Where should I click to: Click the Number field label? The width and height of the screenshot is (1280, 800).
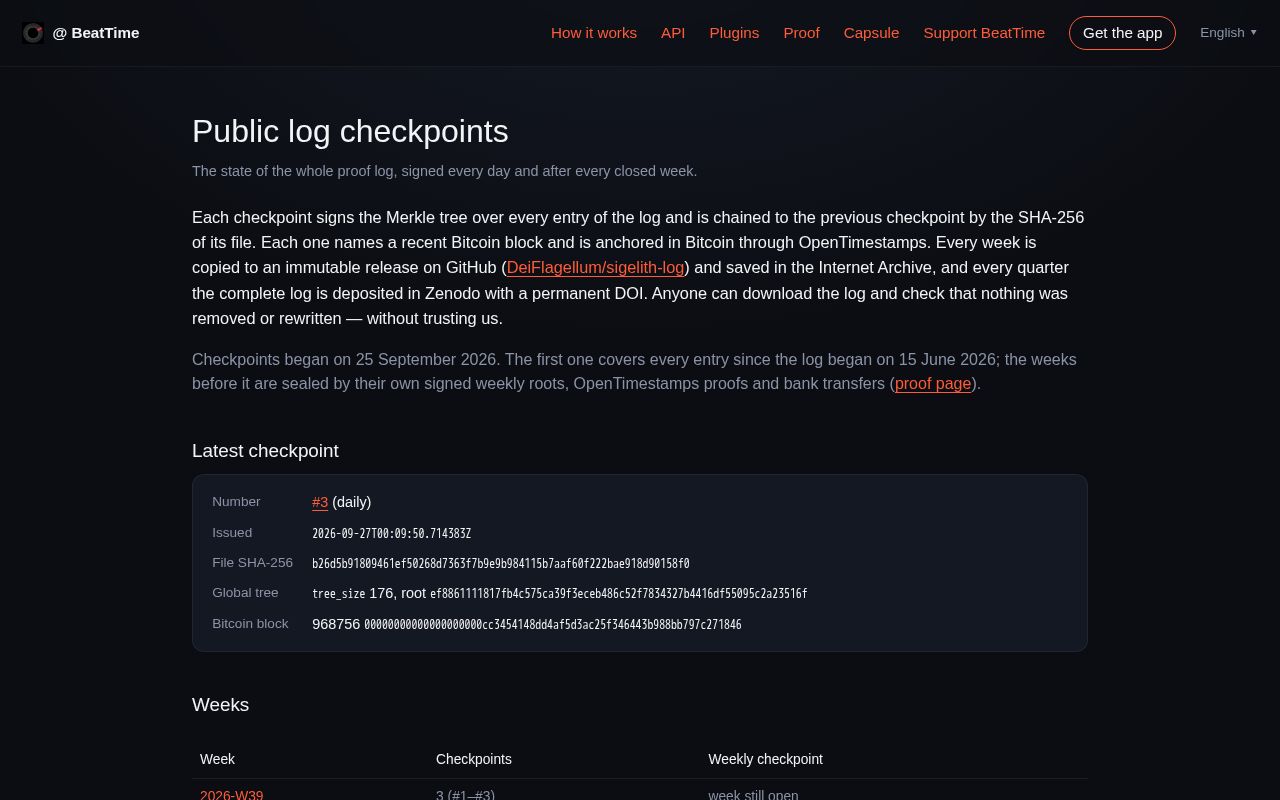point(236,502)
